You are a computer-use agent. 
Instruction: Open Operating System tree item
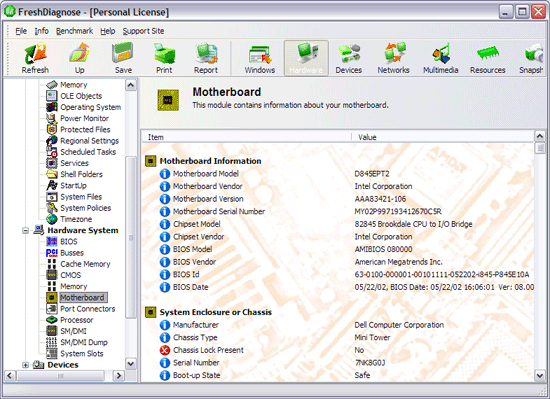tap(90, 107)
